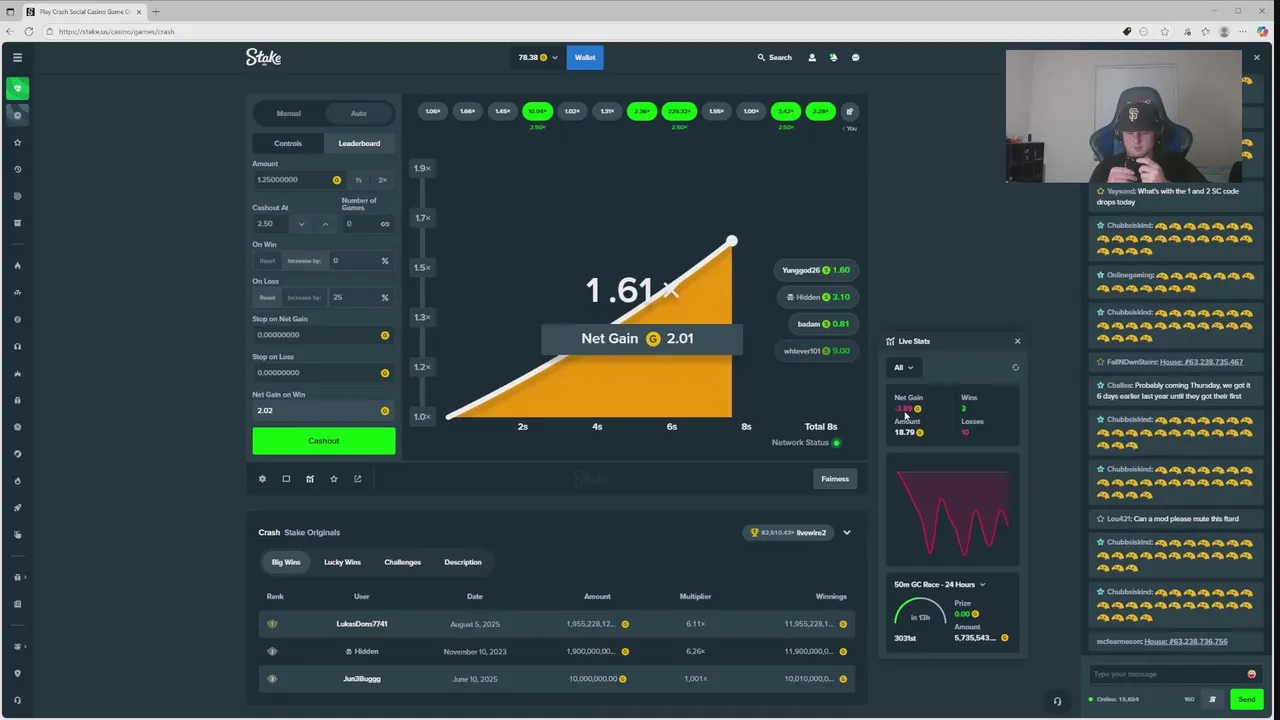1280x720 pixels.
Task: Switch to Auto betting mode
Action: point(359,113)
